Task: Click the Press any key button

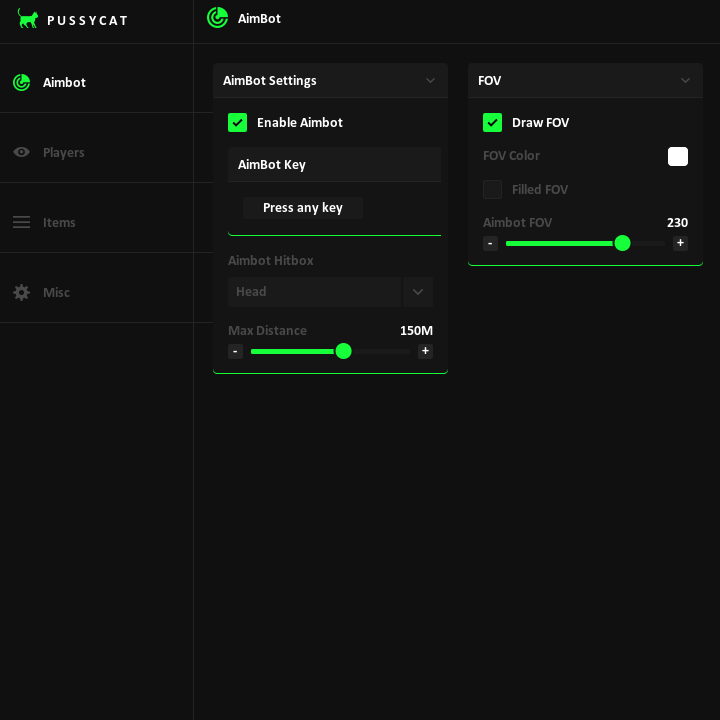Action: [x=302, y=208]
